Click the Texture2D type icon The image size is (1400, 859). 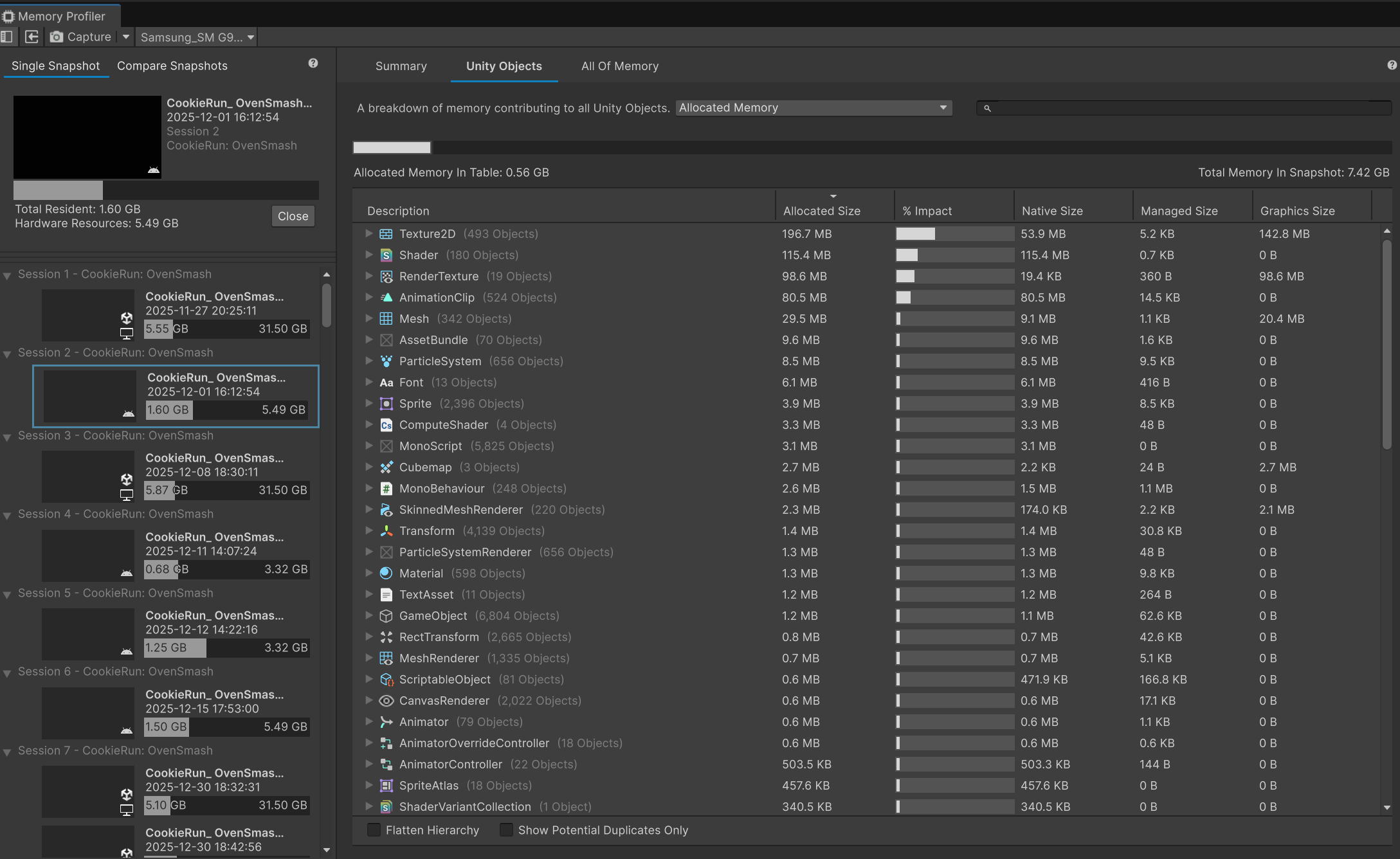click(x=386, y=234)
